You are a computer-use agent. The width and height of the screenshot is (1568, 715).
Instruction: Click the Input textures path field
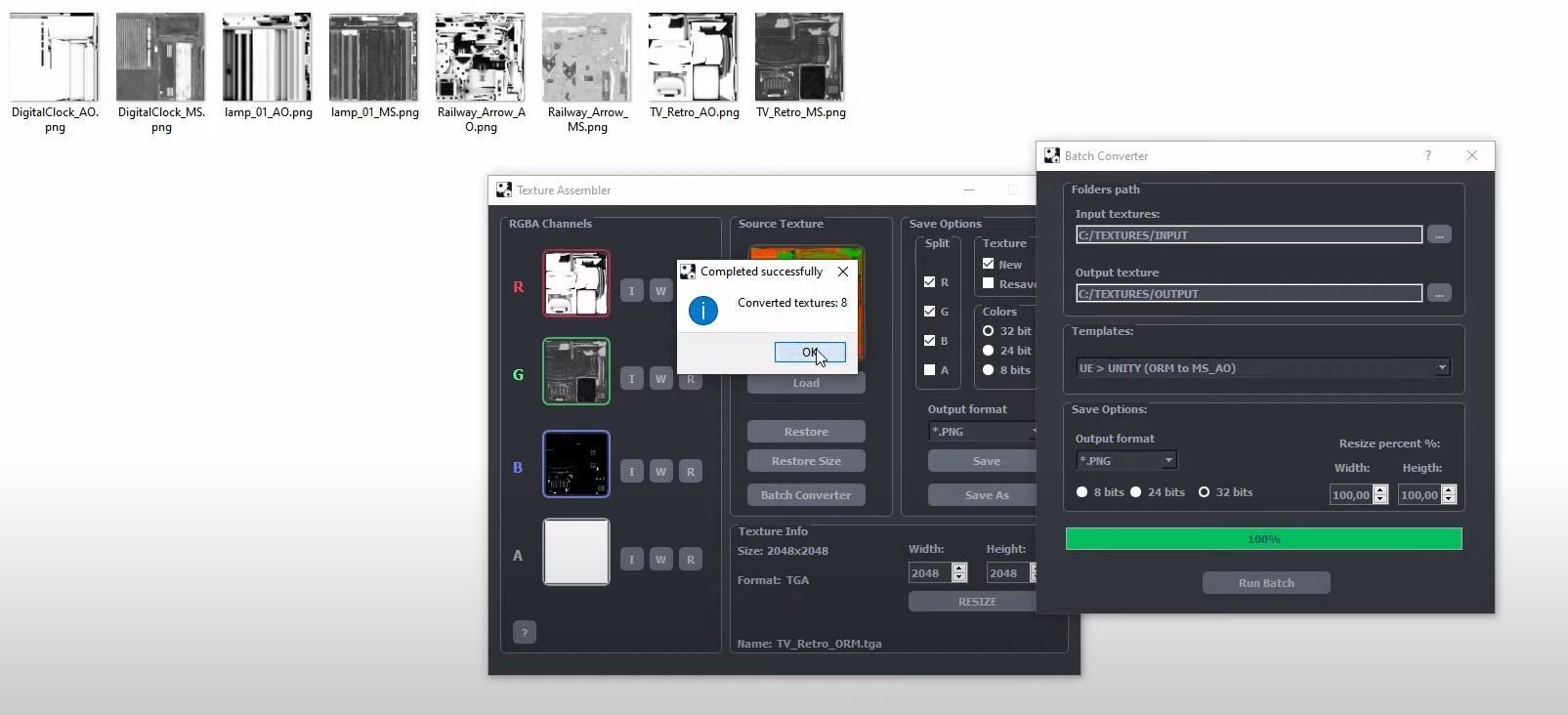[1249, 234]
